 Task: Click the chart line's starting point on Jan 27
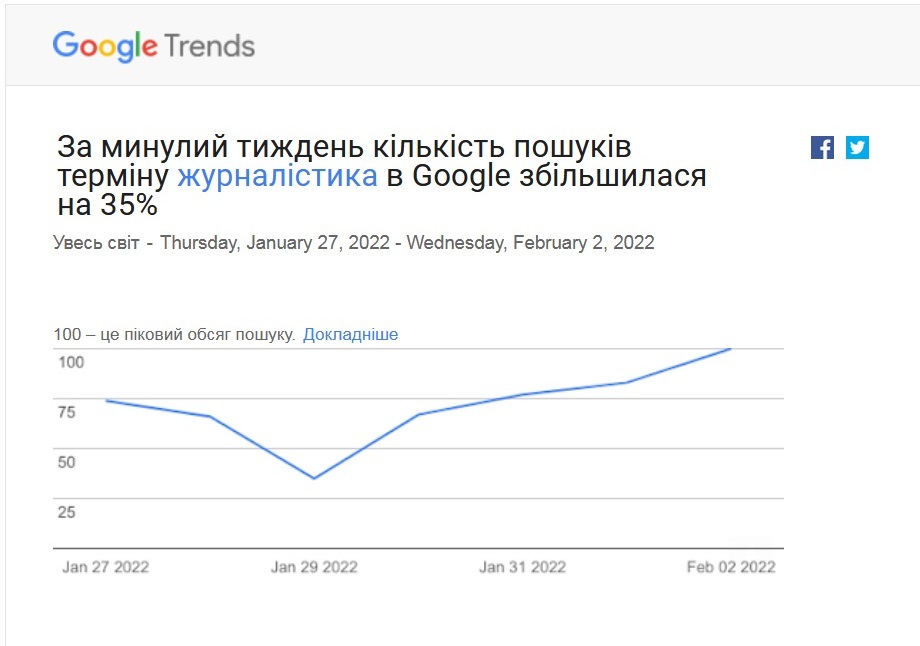(106, 401)
